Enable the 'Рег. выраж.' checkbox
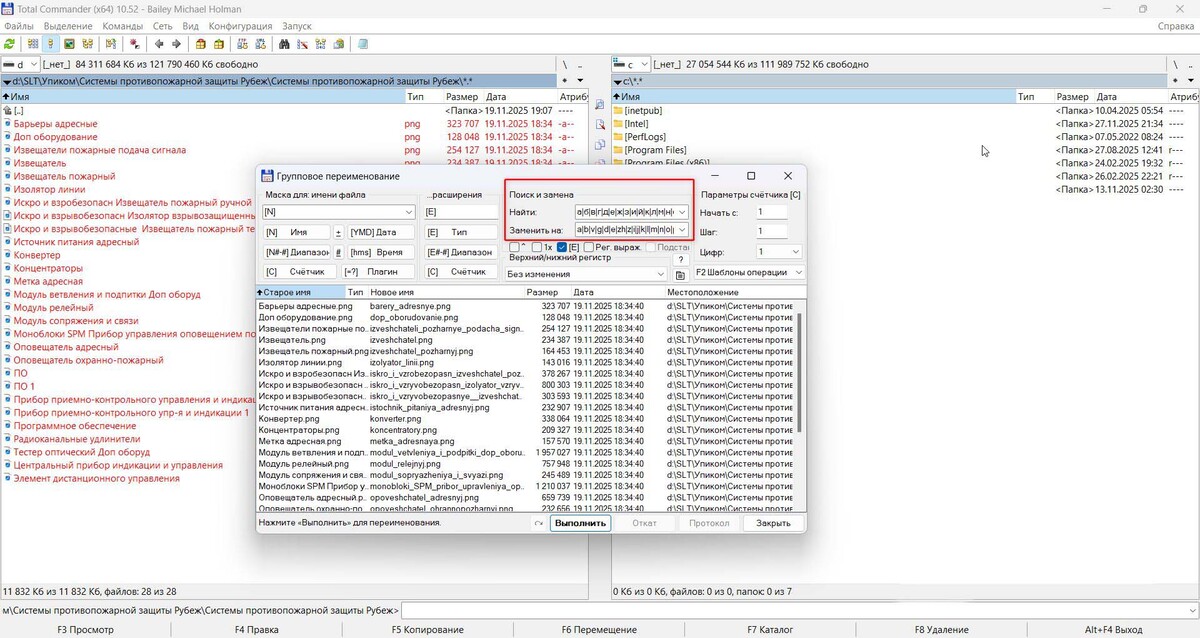The image size is (1200, 638). 590,247
